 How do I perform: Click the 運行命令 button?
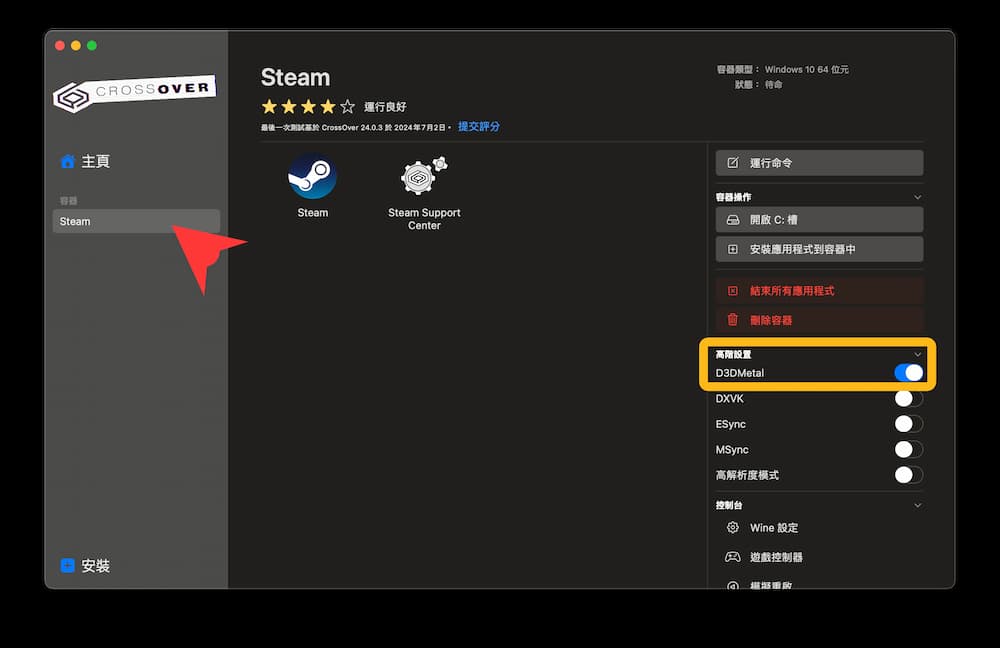coord(819,163)
